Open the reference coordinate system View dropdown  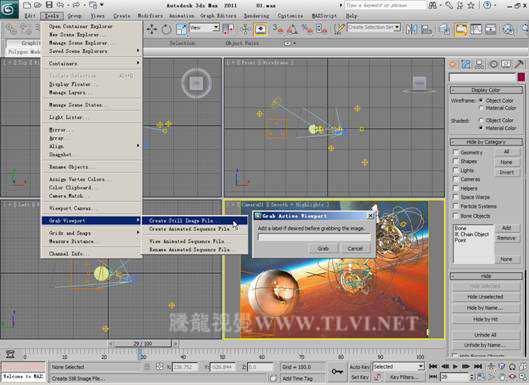[205, 28]
